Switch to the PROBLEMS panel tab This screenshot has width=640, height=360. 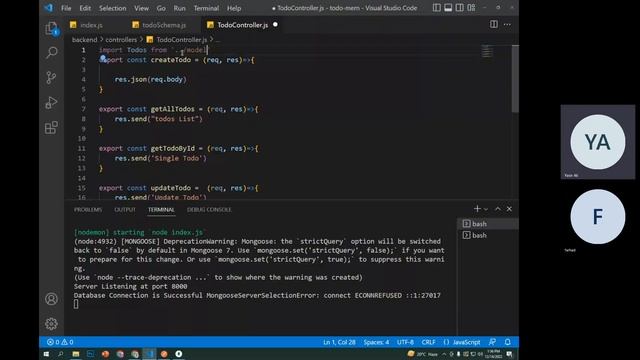click(88, 209)
